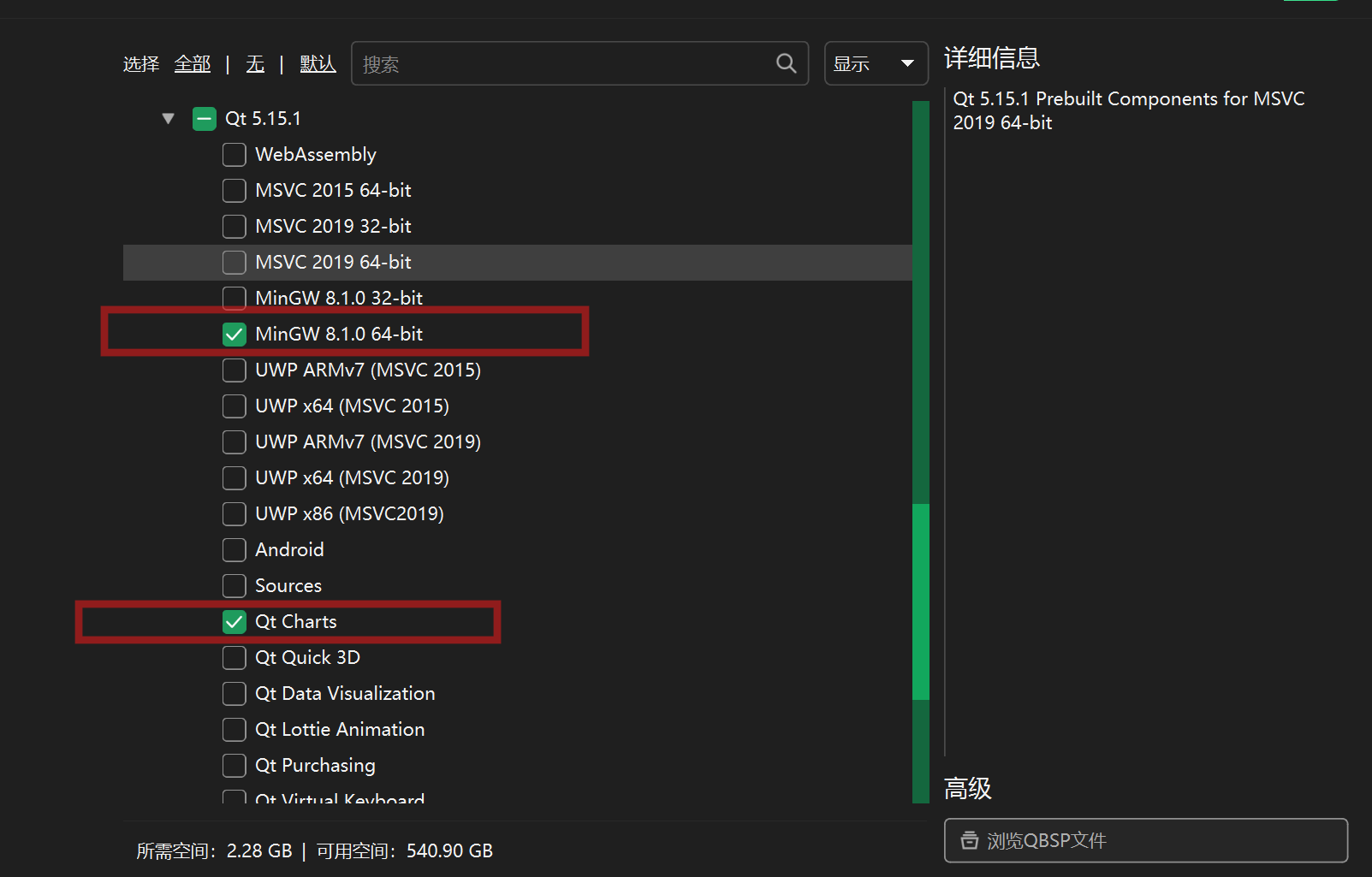Click the search magnifier icon
Screen dimensions: 1372x877
click(x=786, y=63)
